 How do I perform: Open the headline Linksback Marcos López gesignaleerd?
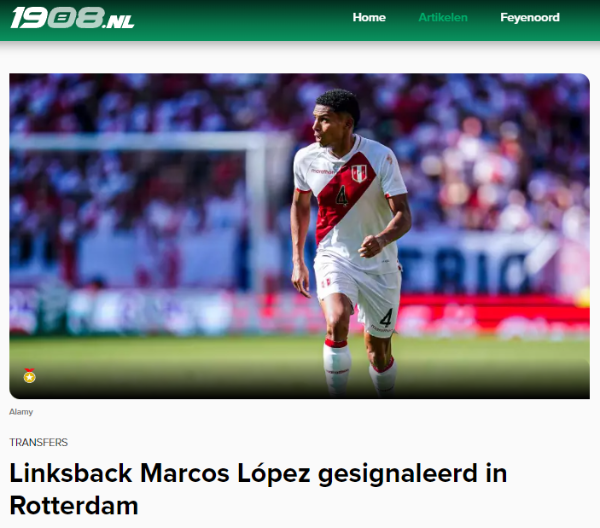[x=258, y=489]
